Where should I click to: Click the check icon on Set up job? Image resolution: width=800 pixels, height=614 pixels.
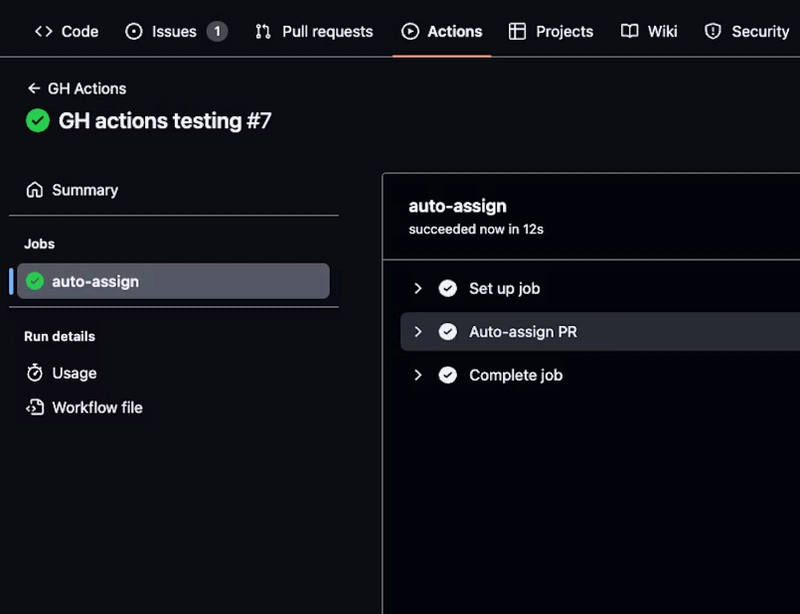447,288
